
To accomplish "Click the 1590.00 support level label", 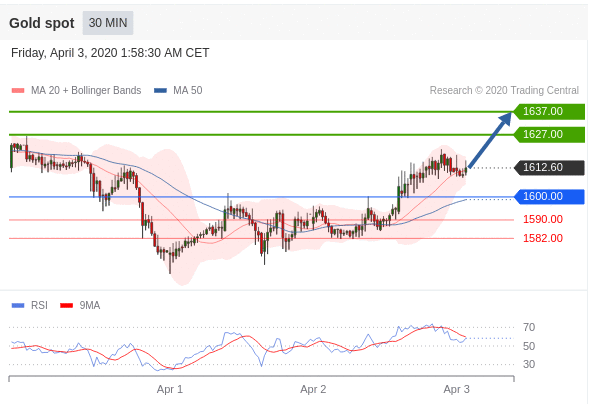I will coord(543,219).
